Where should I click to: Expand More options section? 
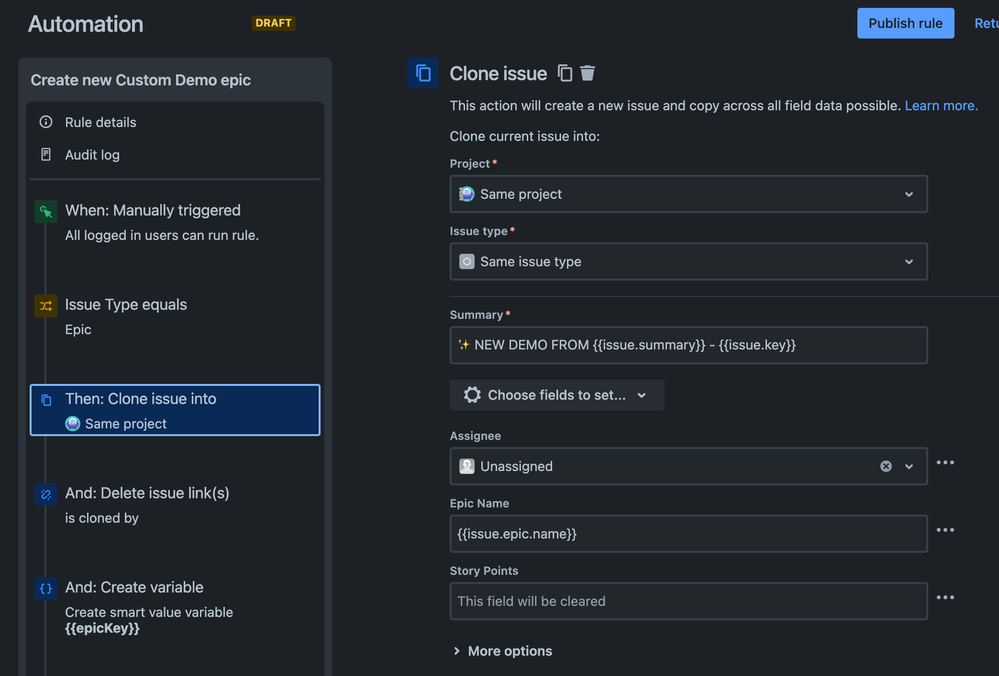[x=503, y=651]
